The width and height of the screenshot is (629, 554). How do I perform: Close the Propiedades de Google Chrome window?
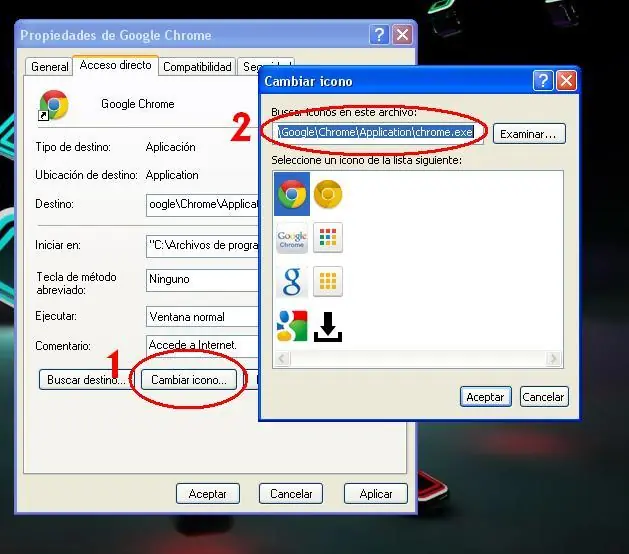point(402,35)
